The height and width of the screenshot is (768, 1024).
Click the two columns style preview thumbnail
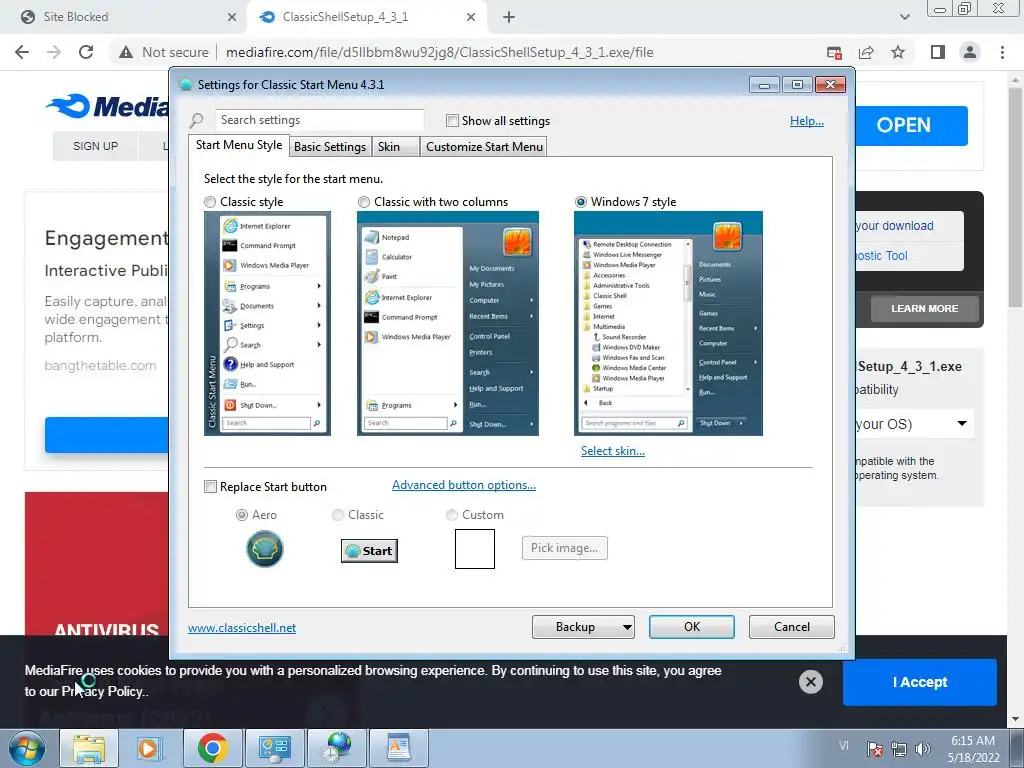point(447,323)
